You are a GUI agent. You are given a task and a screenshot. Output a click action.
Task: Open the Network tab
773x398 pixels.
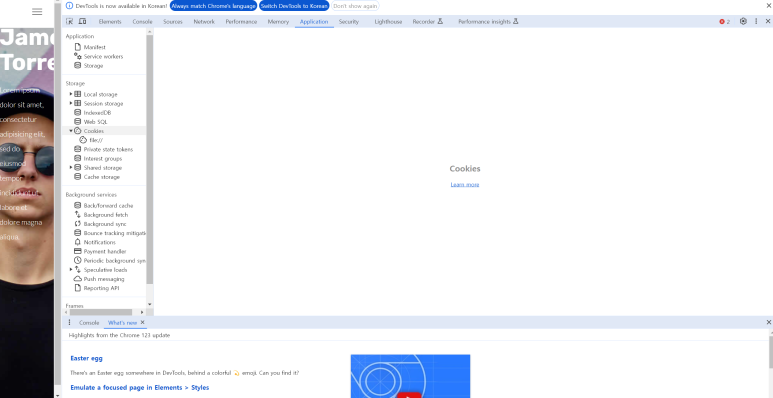[x=204, y=22]
